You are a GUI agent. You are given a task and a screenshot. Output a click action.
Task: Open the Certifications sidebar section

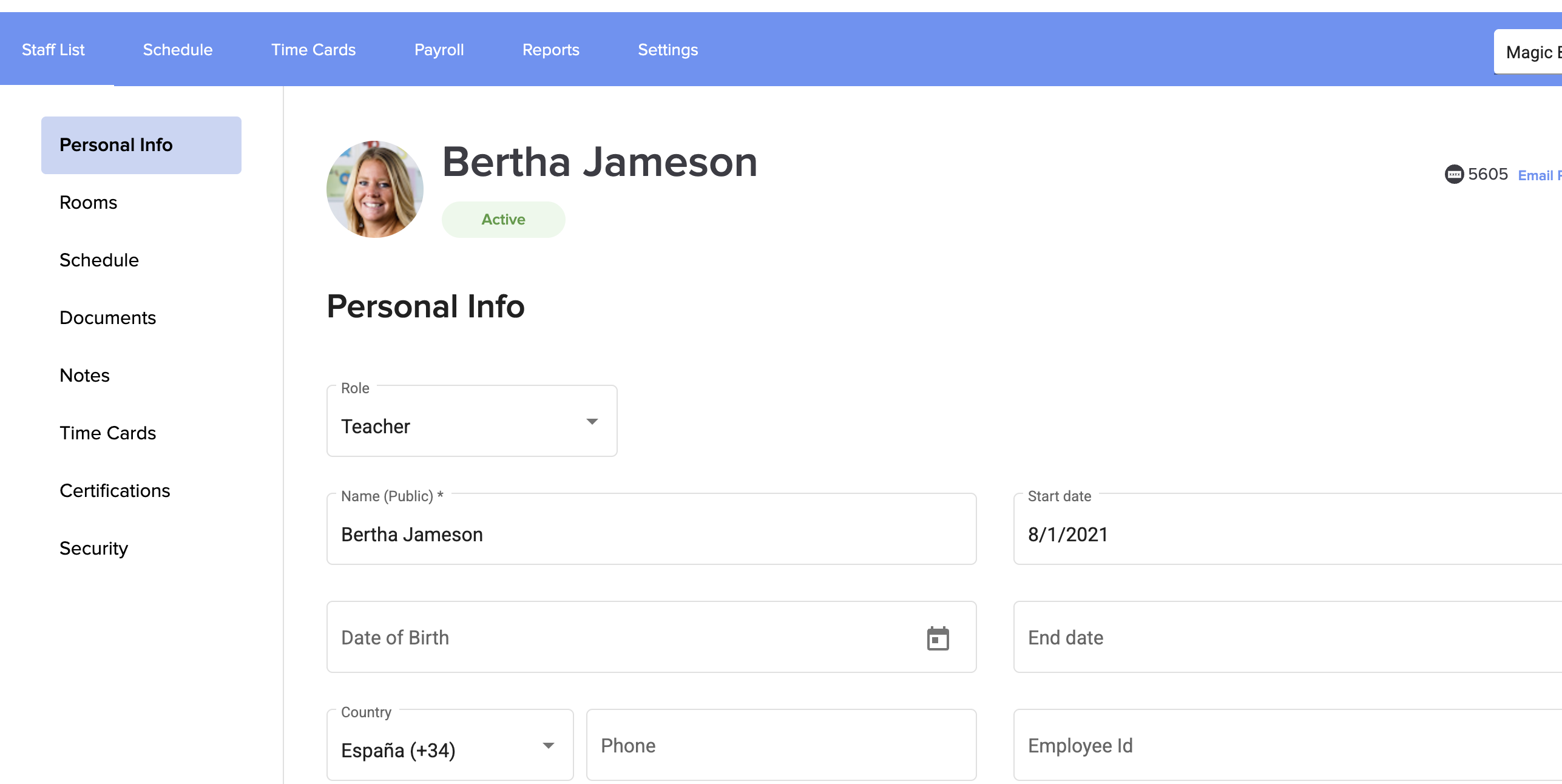(x=115, y=491)
